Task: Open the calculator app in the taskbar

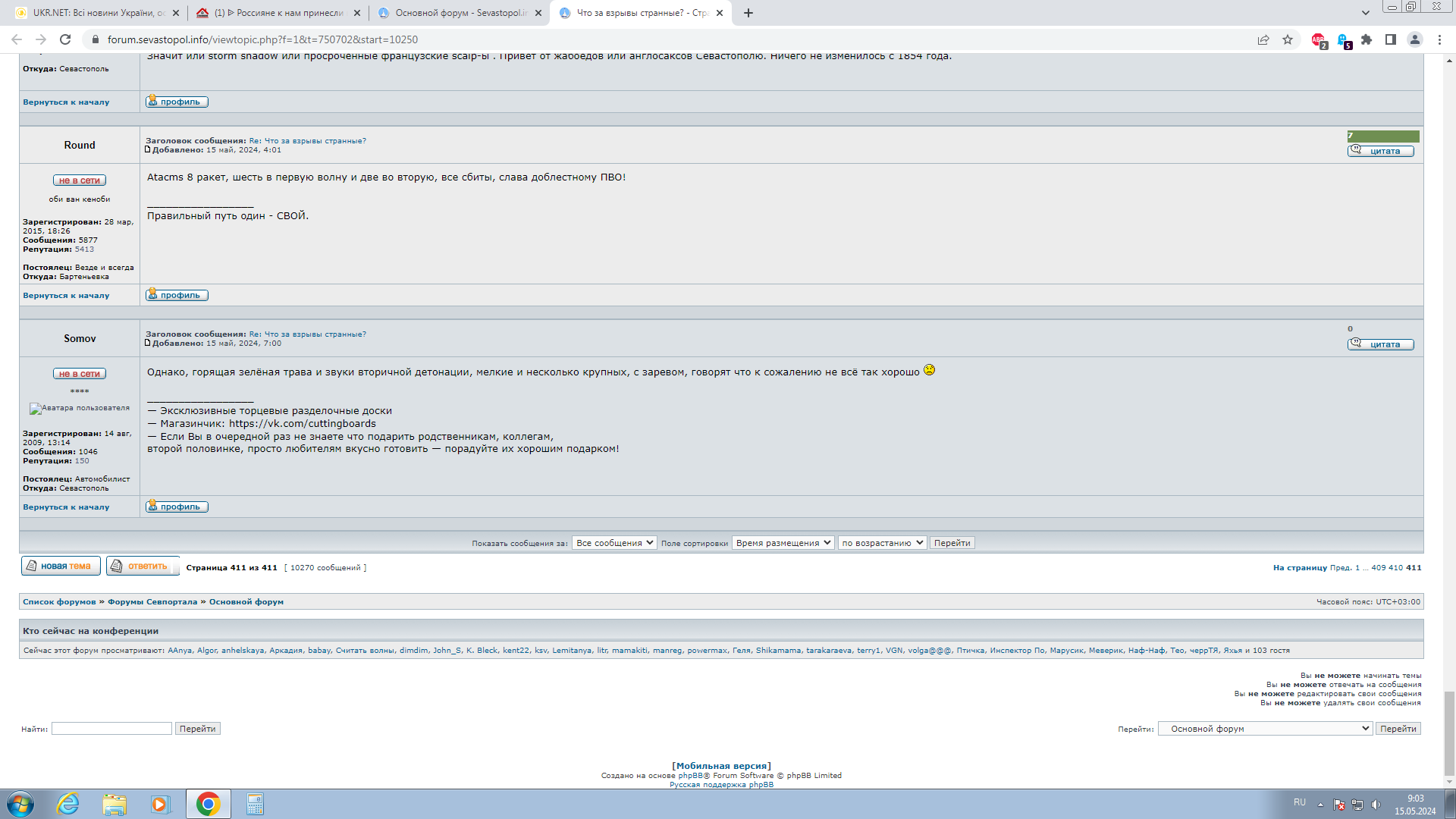Action: coord(255,804)
